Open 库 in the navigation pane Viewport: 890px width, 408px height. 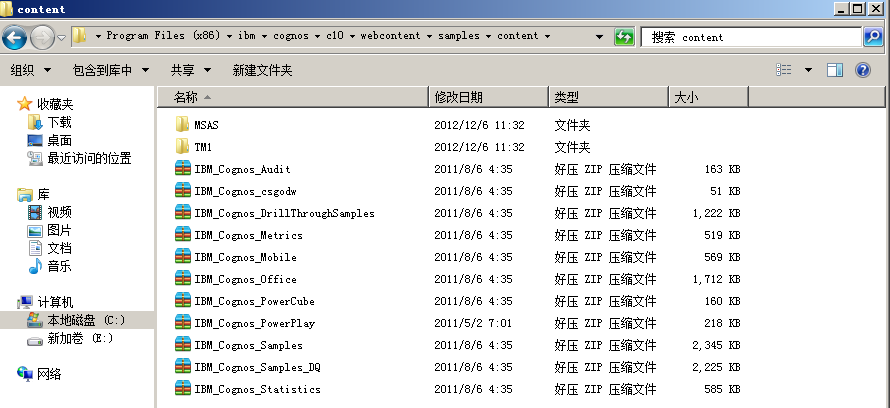pos(43,195)
